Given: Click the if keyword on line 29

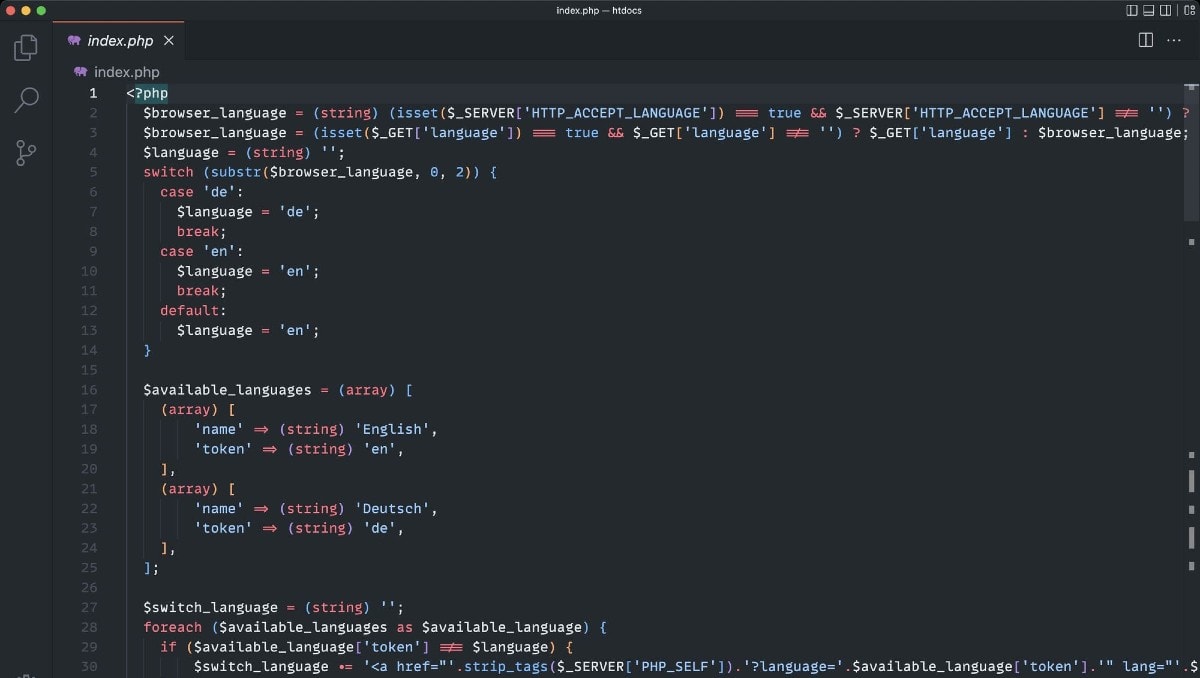Looking at the screenshot, I should tap(168, 647).
